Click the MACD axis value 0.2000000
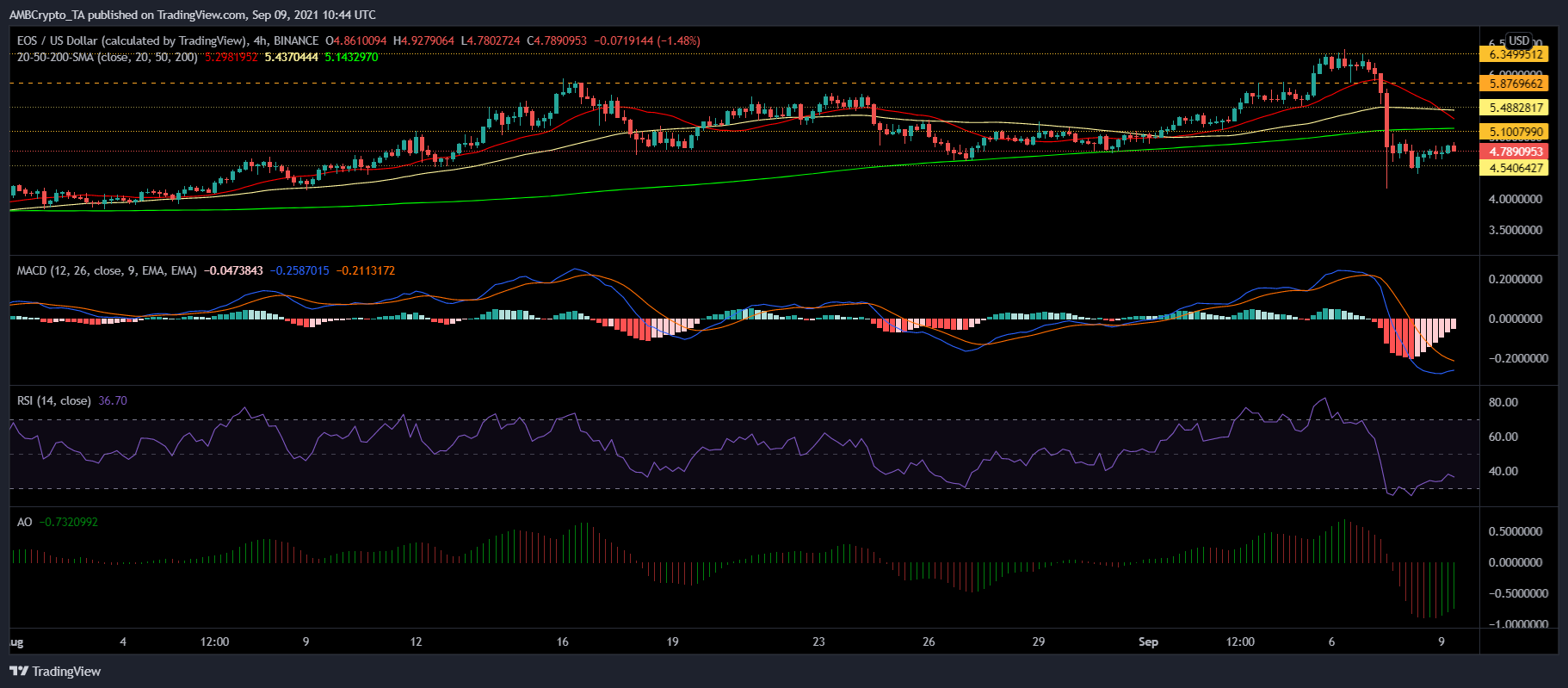The width and height of the screenshot is (1568, 688). [x=1516, y=279]
